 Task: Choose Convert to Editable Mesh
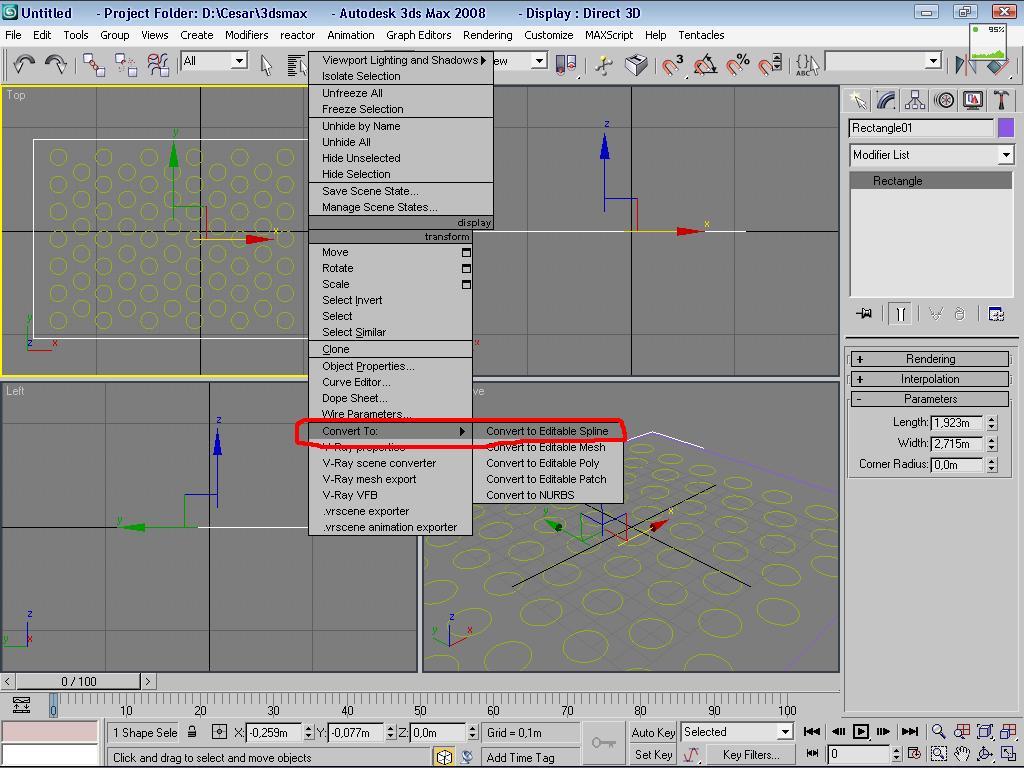547,447
